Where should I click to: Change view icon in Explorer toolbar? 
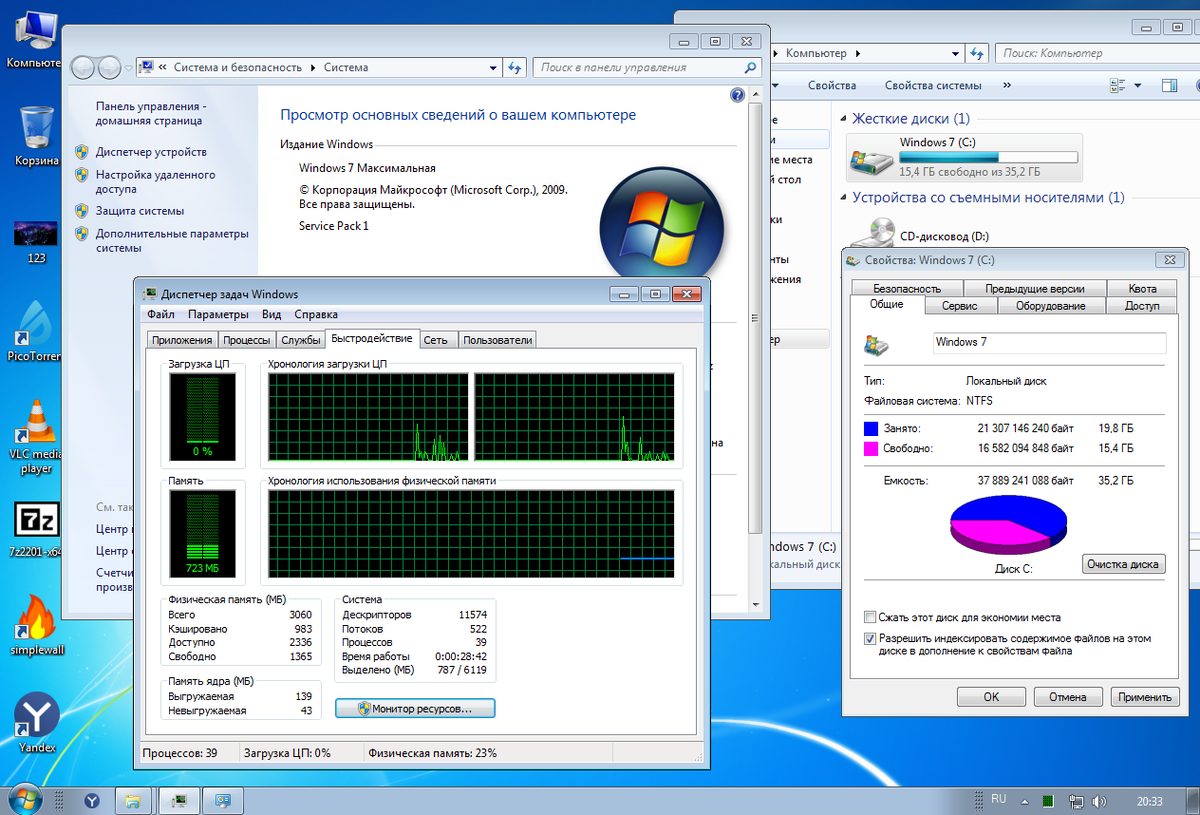pos(1117,86)
